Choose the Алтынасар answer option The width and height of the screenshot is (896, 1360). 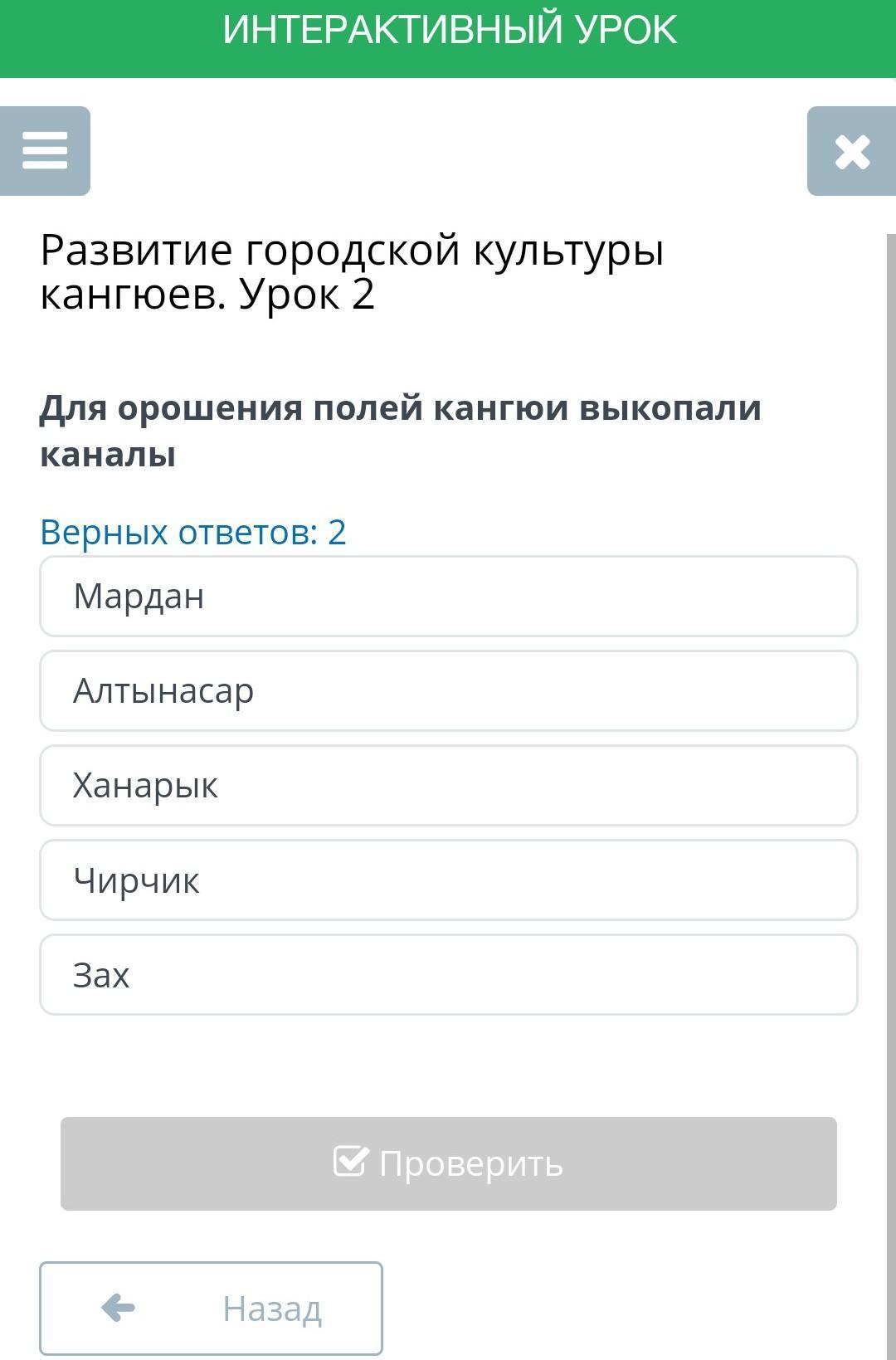pyautogui.click(x=448, y=690)
